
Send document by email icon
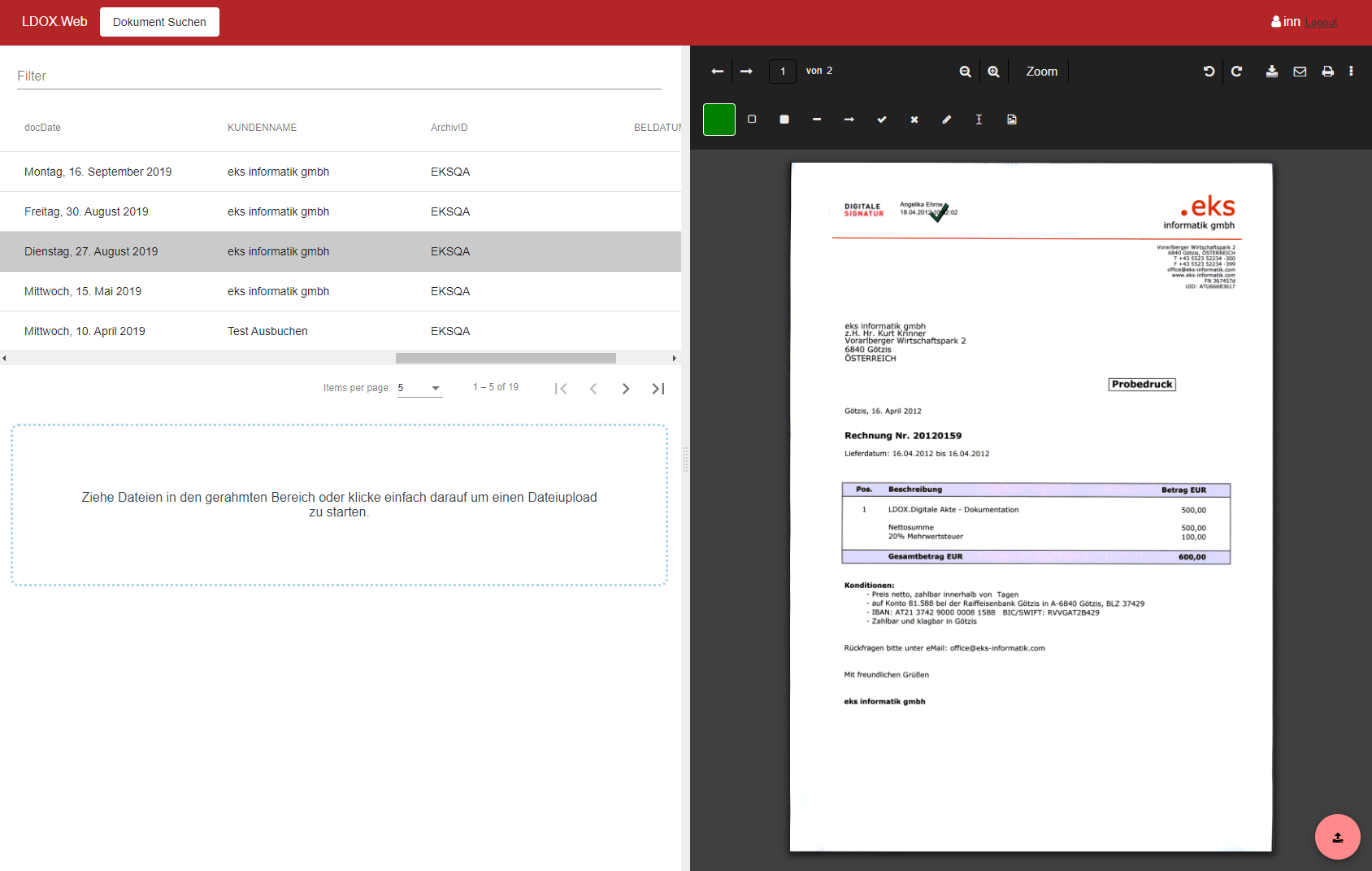click(x=1300, y=72)
